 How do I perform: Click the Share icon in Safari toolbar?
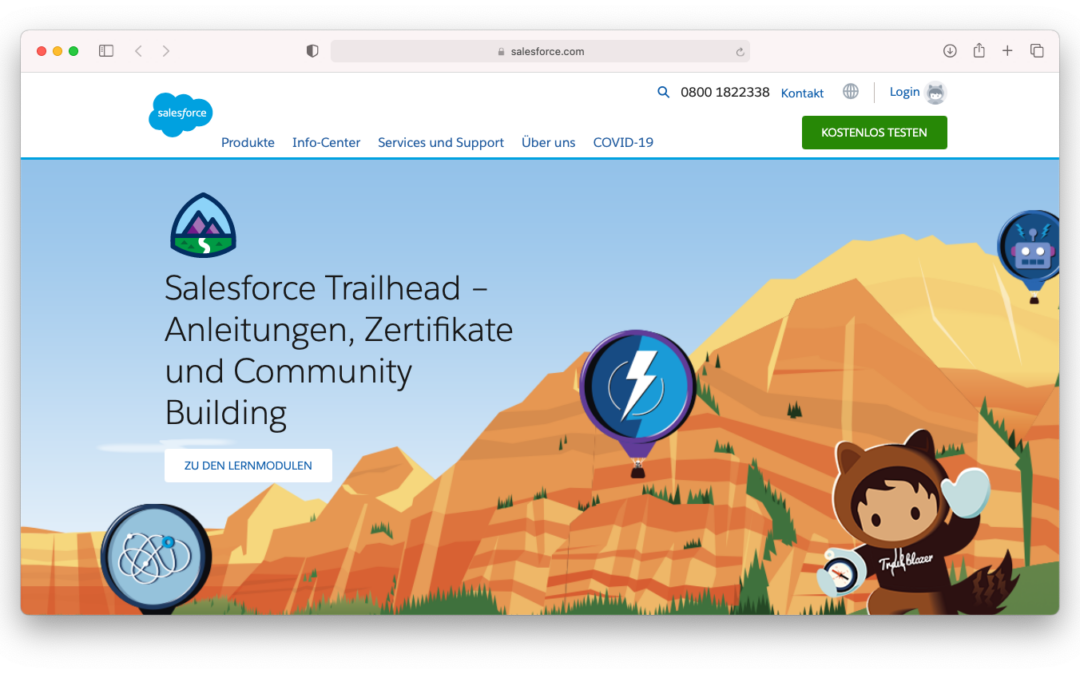pos(979,51)
